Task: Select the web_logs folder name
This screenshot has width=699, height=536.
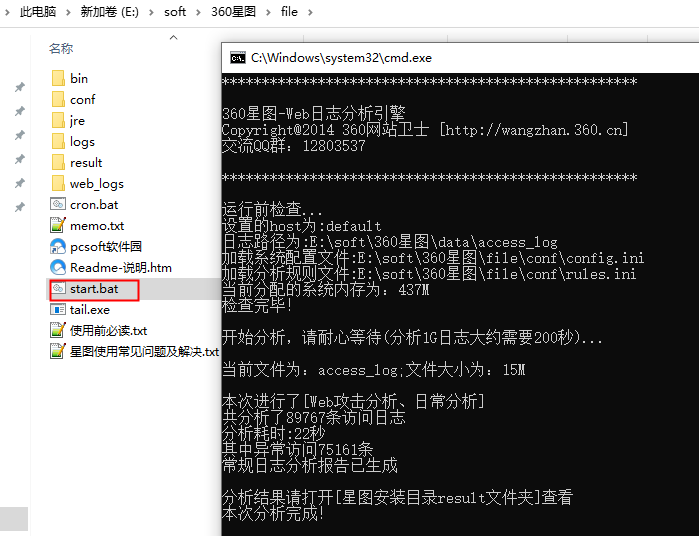Action: tap(97, 184)
